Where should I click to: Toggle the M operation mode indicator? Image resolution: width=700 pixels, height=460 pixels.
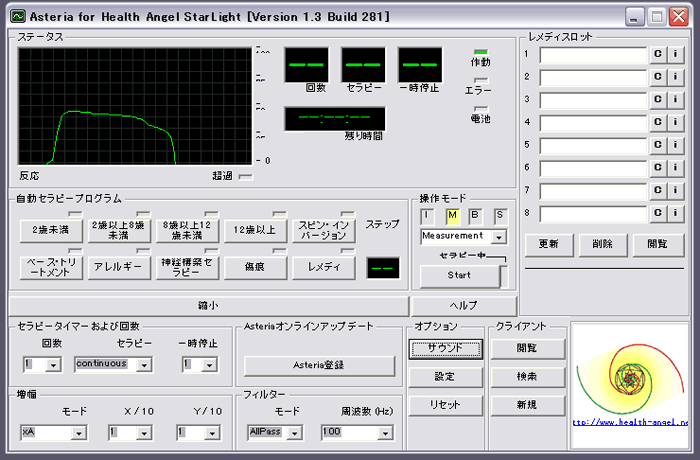click(452, 215)
